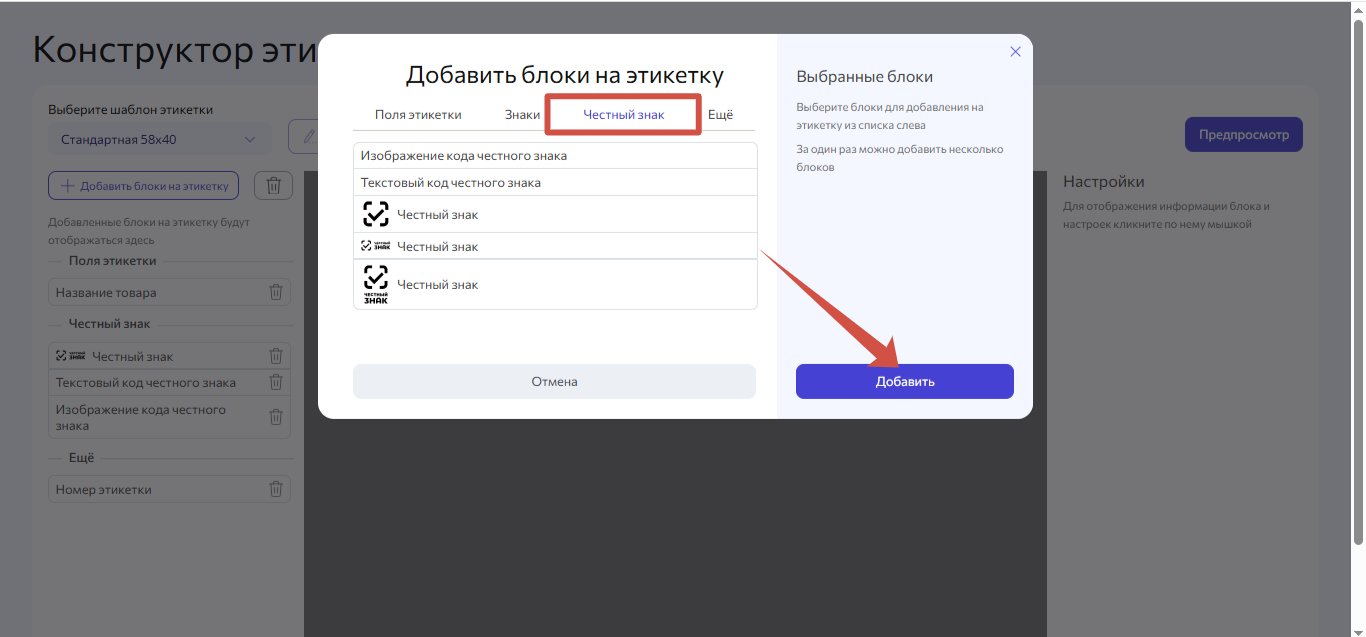Remove the Номер этикетки block
This screenshot has height=637, width=1366.
click(x=276, y=489)
